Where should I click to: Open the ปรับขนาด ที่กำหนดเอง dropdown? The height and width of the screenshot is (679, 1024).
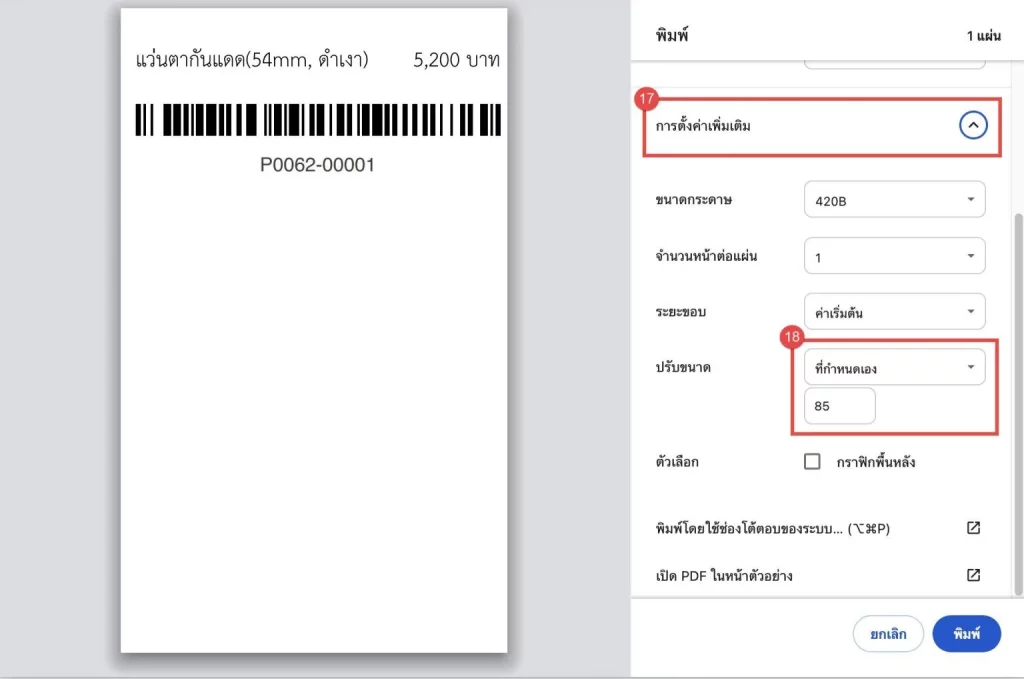tap(894, 367)
